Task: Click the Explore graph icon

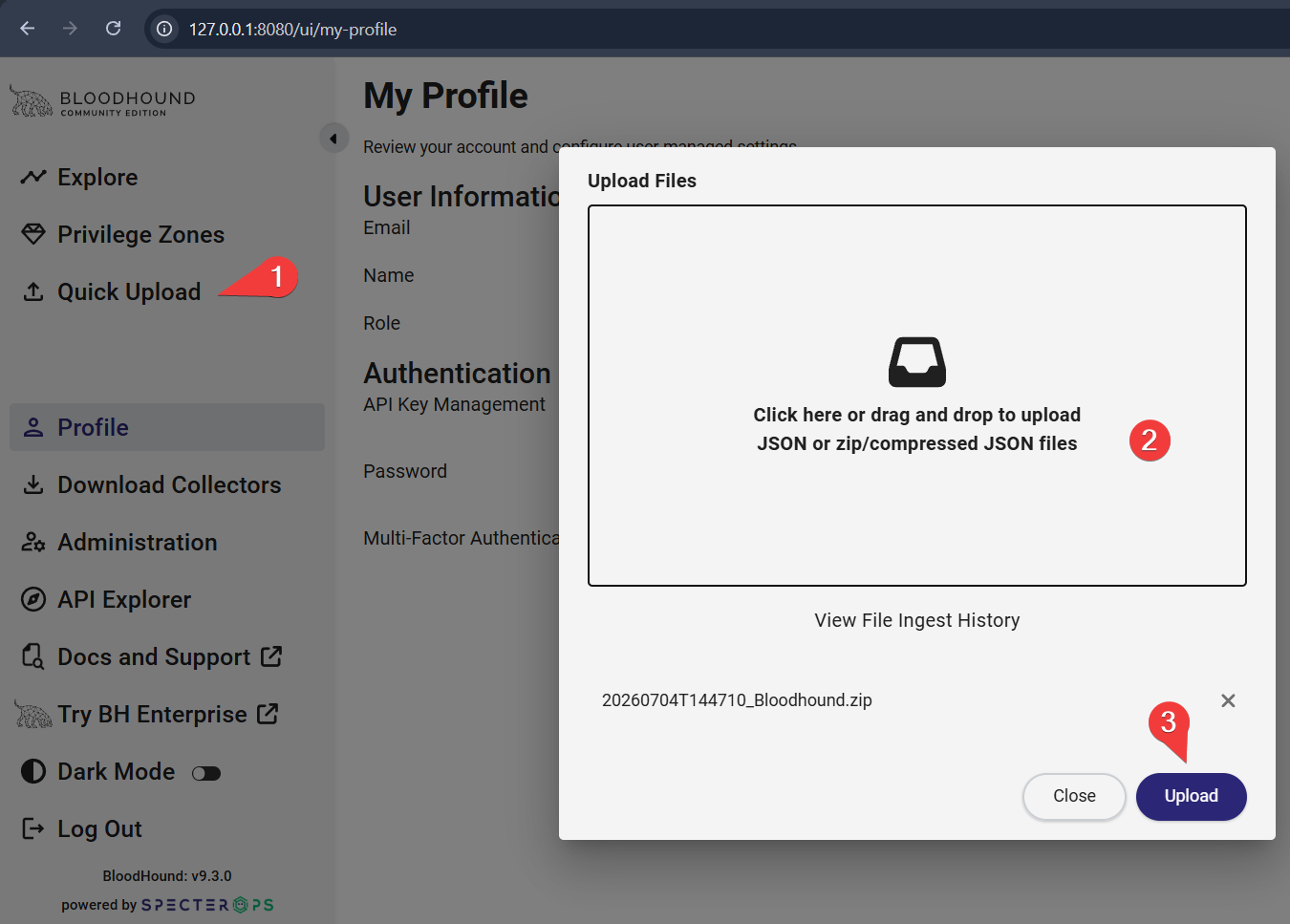Action: (x=33, y=177)
